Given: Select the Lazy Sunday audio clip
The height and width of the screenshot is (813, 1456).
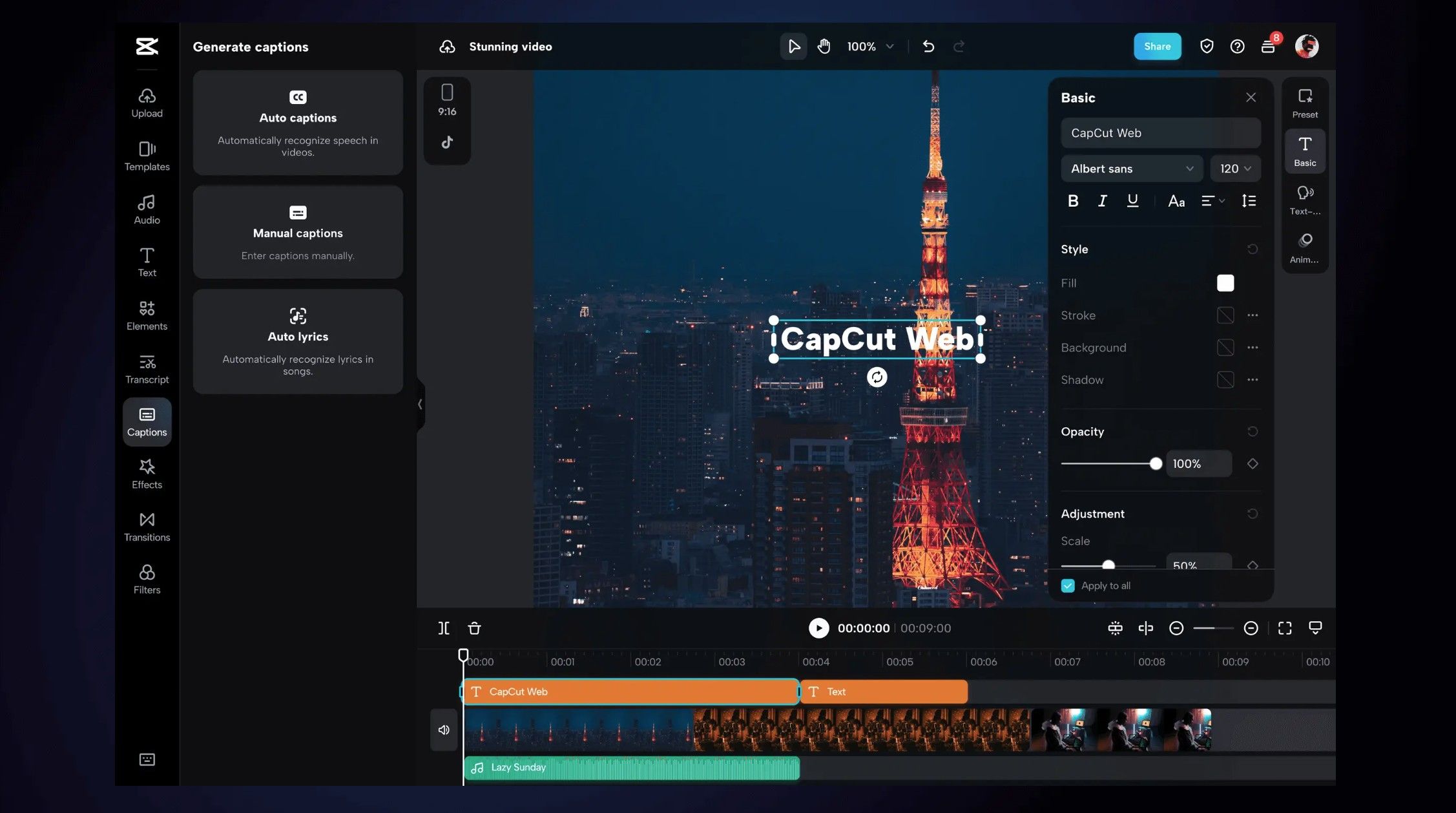Looking at the screenshot, I should 631,768.
